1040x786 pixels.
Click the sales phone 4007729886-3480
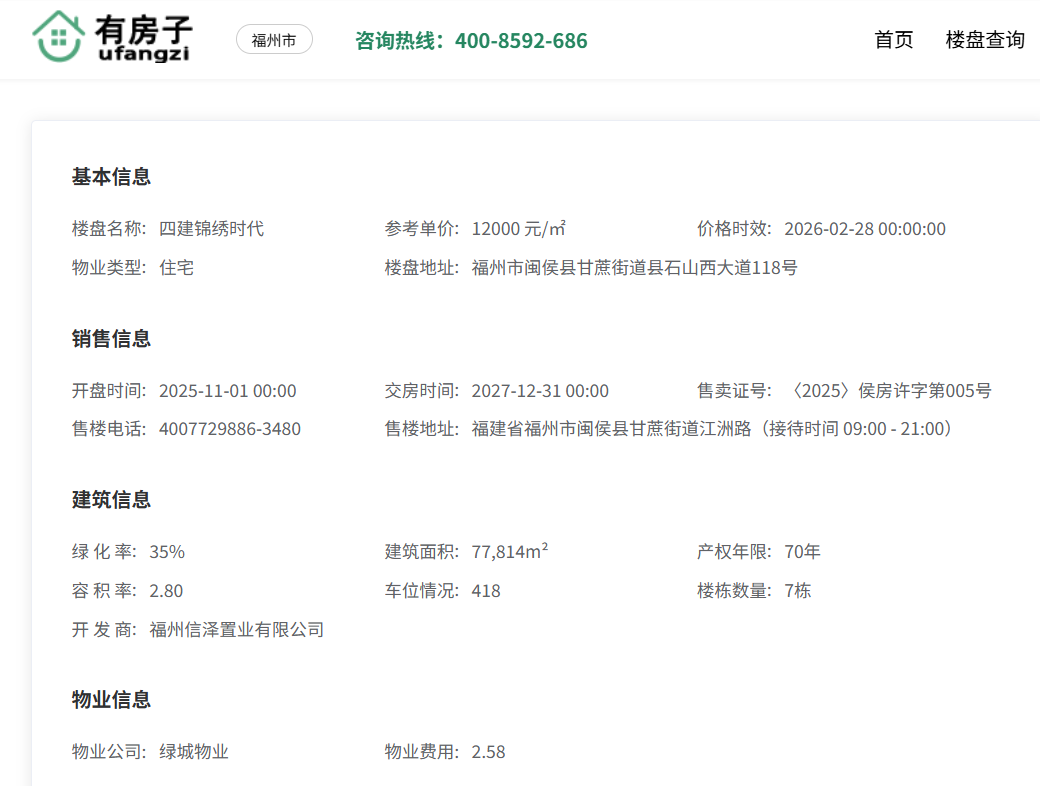(x=230, y=430)
